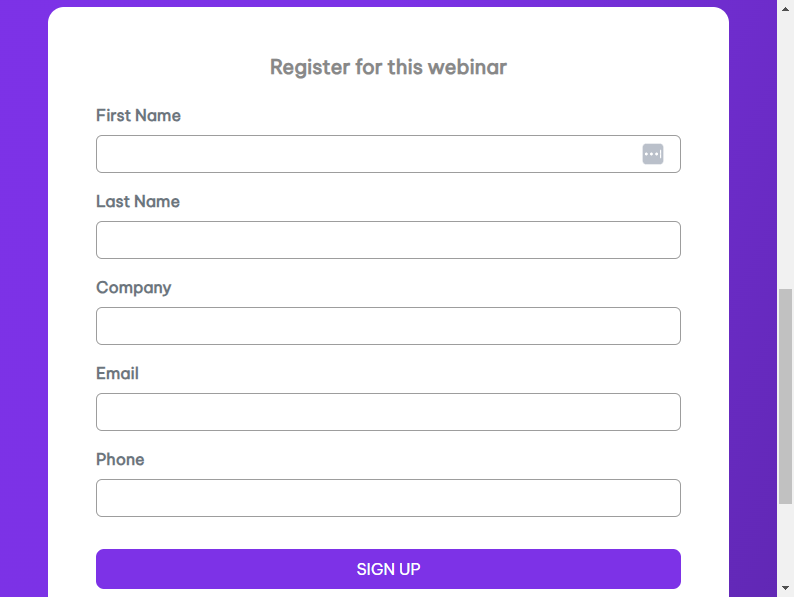Viewport: 794px width, 597px height.
Task: Click purple background left of the form card
Action: coord(24,304)
